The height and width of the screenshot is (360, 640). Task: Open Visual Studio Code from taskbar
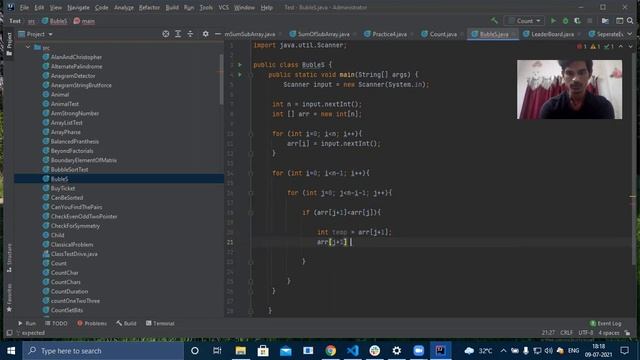353,351
